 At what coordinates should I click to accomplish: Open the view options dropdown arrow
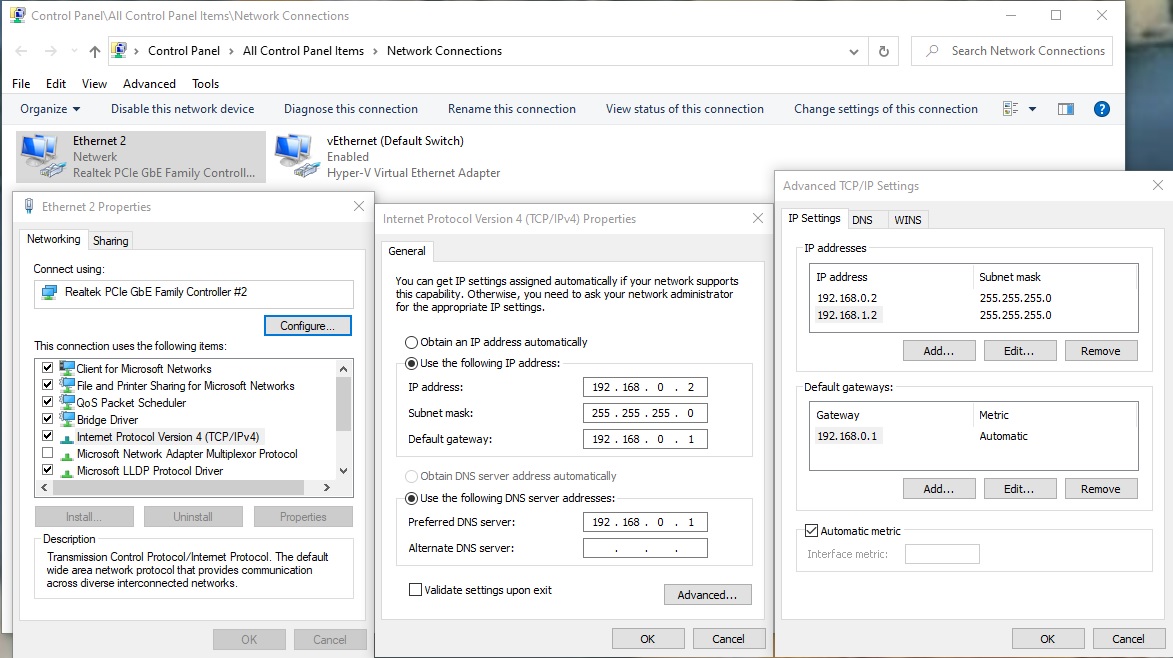click(1032, 109)
